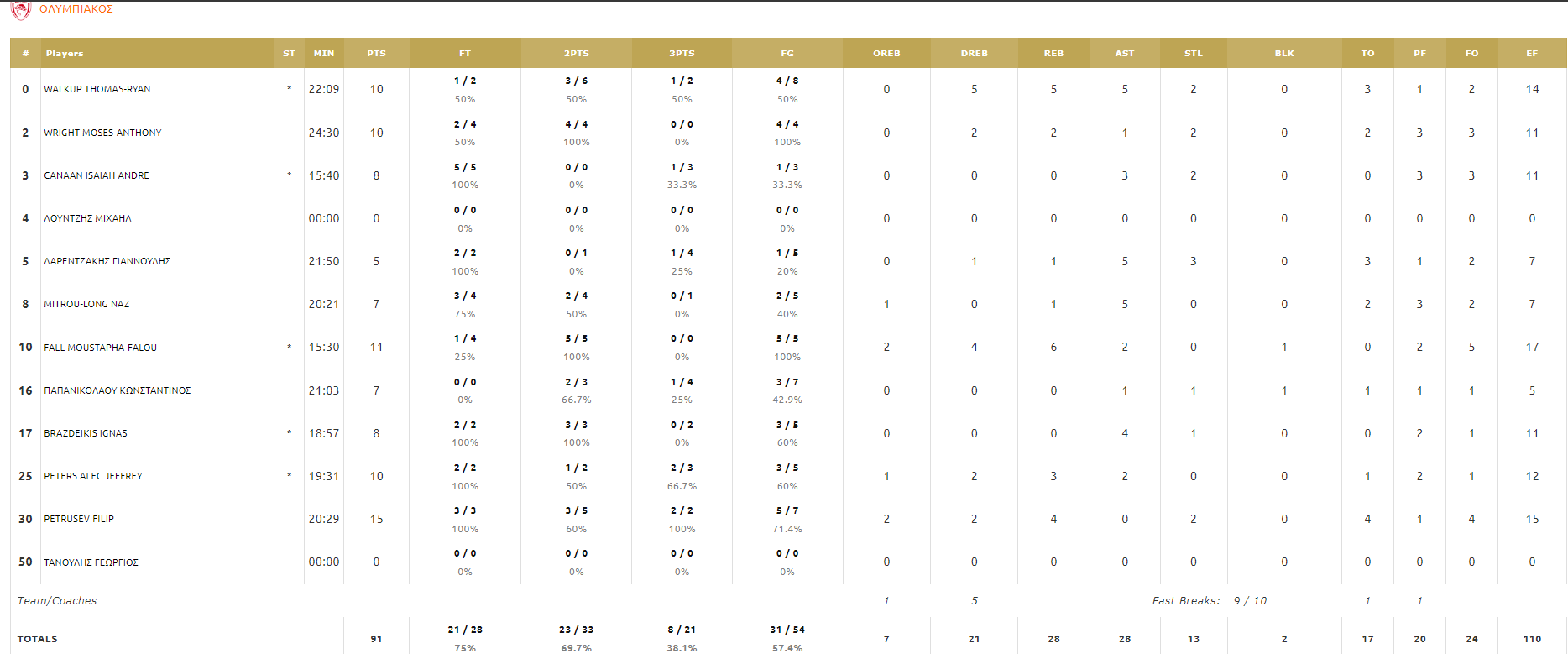The width and height of the screenshot is (1568, 654).
Task: Click player PETERS ALEC JEFFREY
Action: point(93,476)
